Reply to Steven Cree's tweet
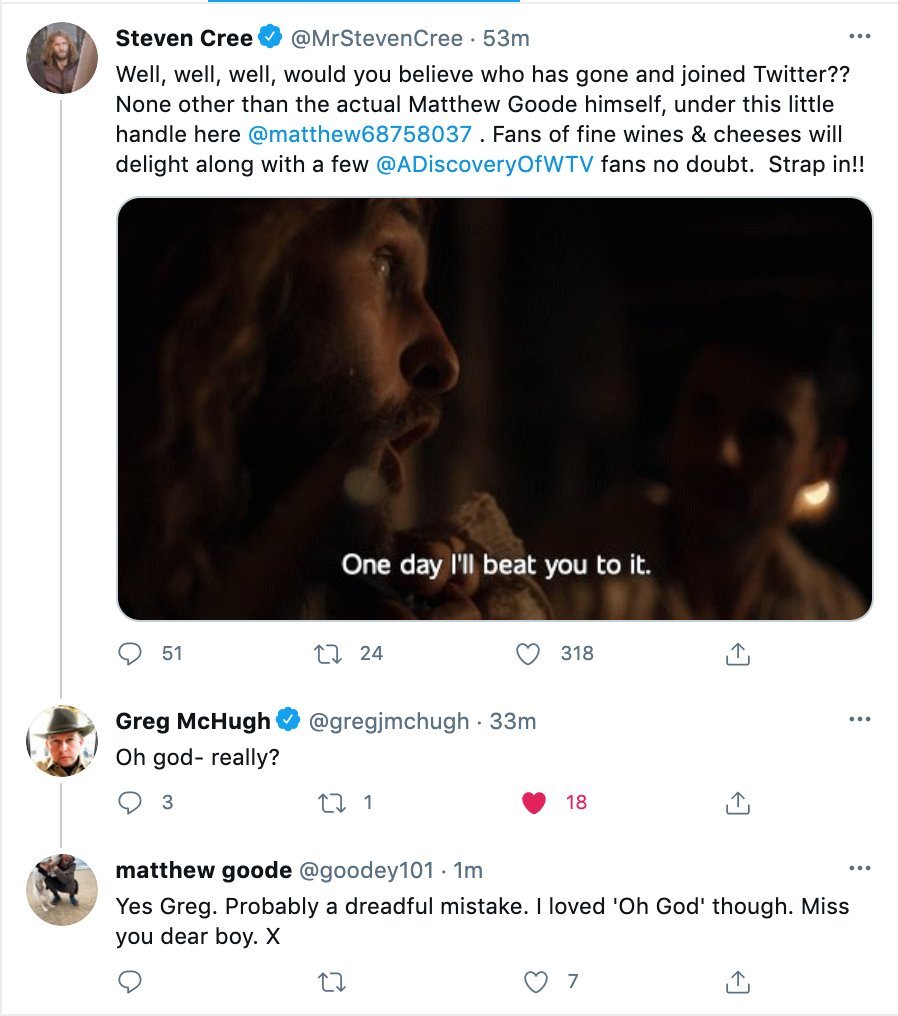This screenshot has height=1016, width=898. click(131, 654)
